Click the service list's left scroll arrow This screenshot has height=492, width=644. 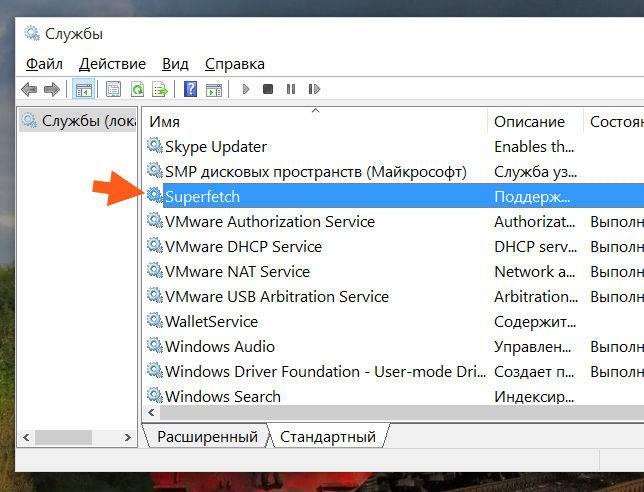pyautogui.click(x=152, y=412)
